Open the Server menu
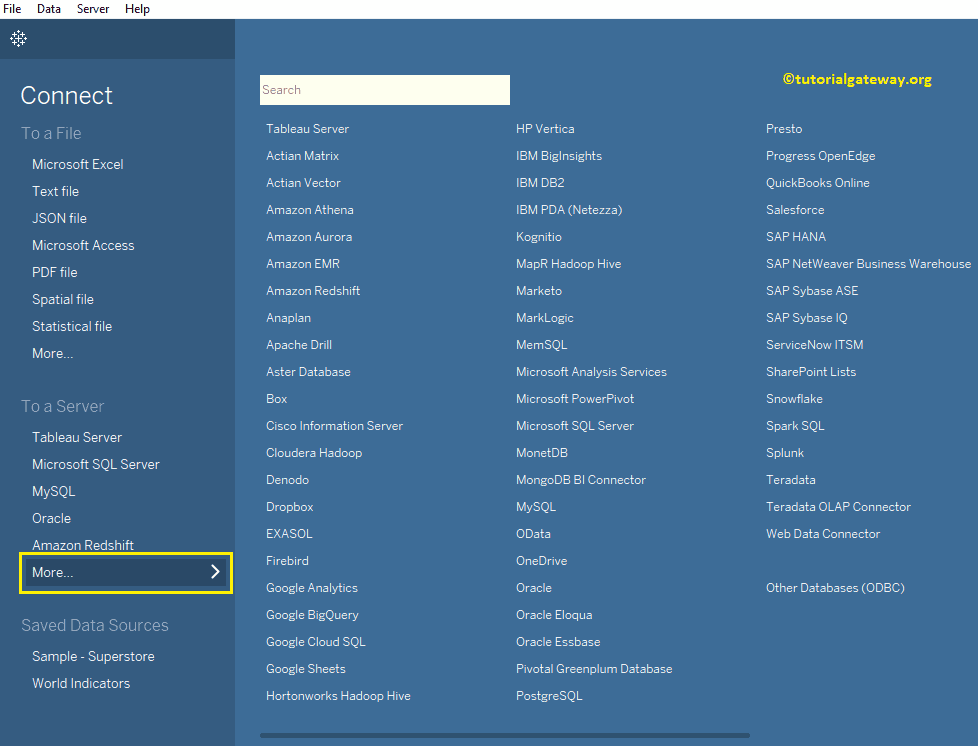978x746 pixels. click(x=93, y=9)
